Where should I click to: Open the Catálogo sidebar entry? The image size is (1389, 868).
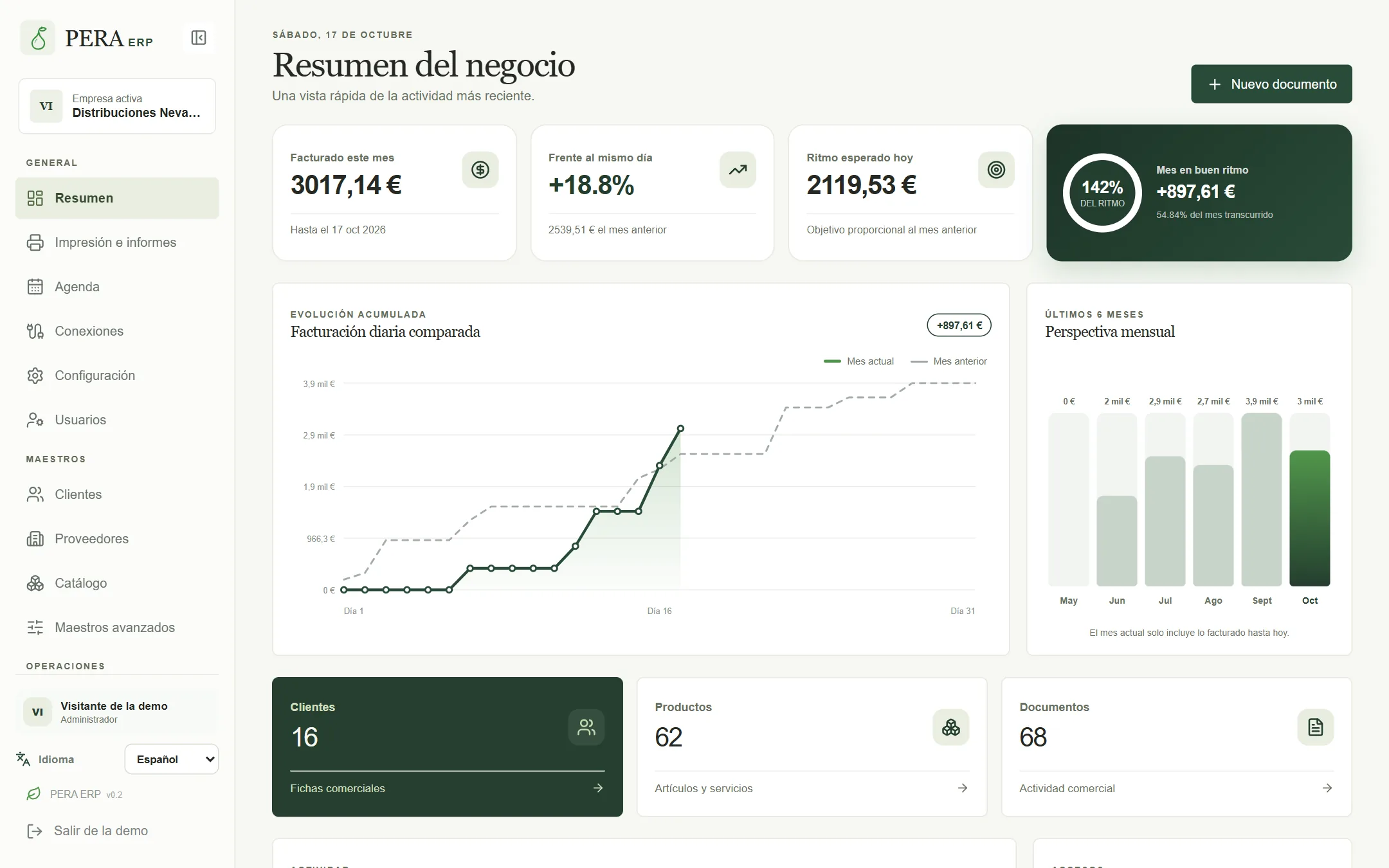[117, 583]
